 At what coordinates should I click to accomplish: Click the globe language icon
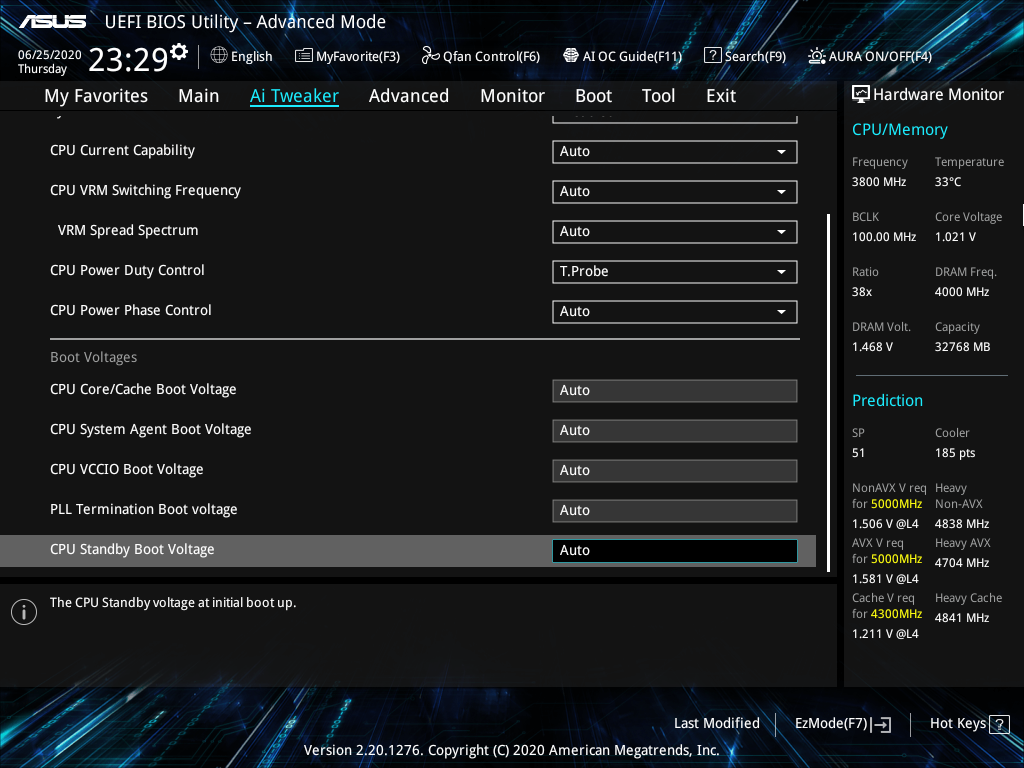[x=219, y=56]
